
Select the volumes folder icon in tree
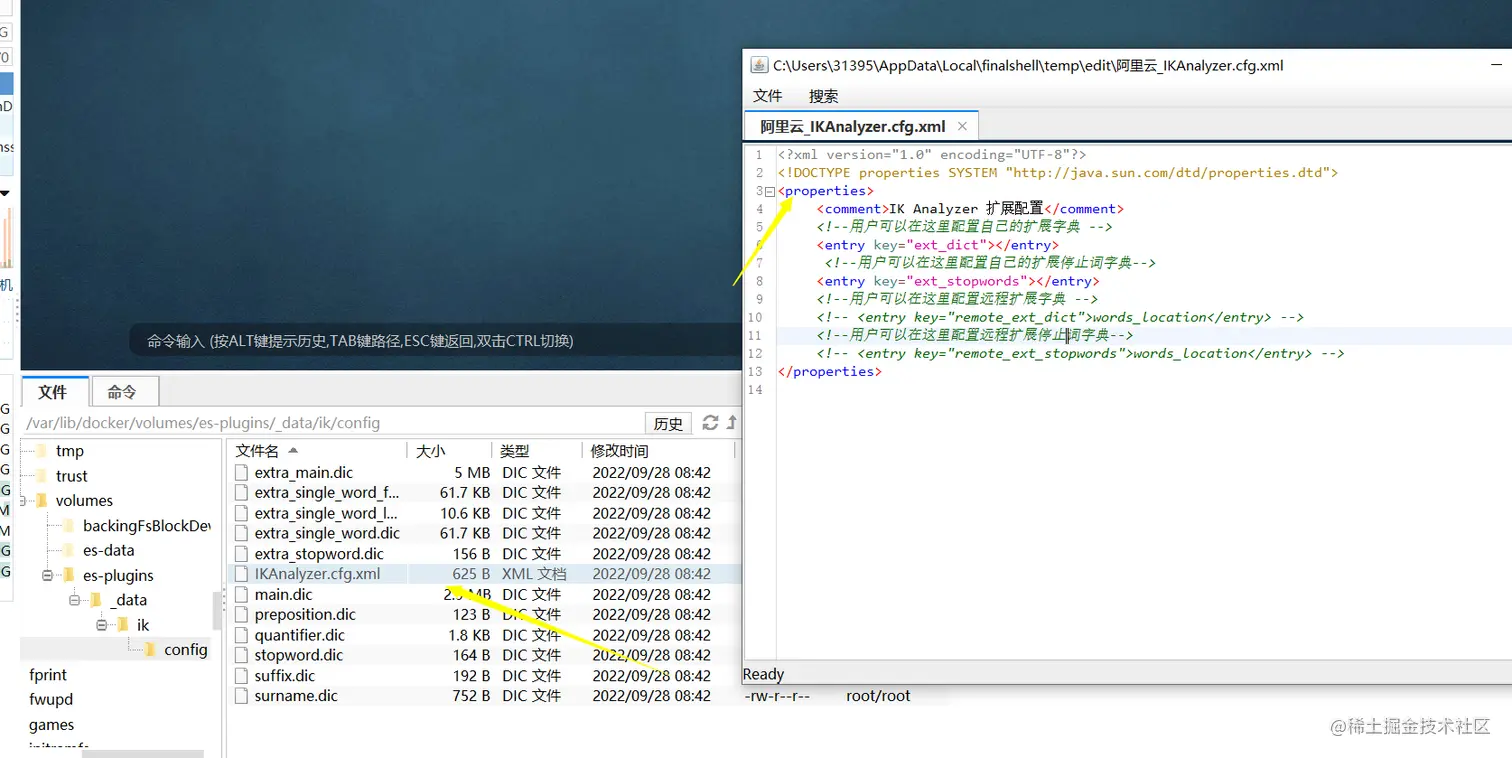pyautogui.click(x=42, y=501)
